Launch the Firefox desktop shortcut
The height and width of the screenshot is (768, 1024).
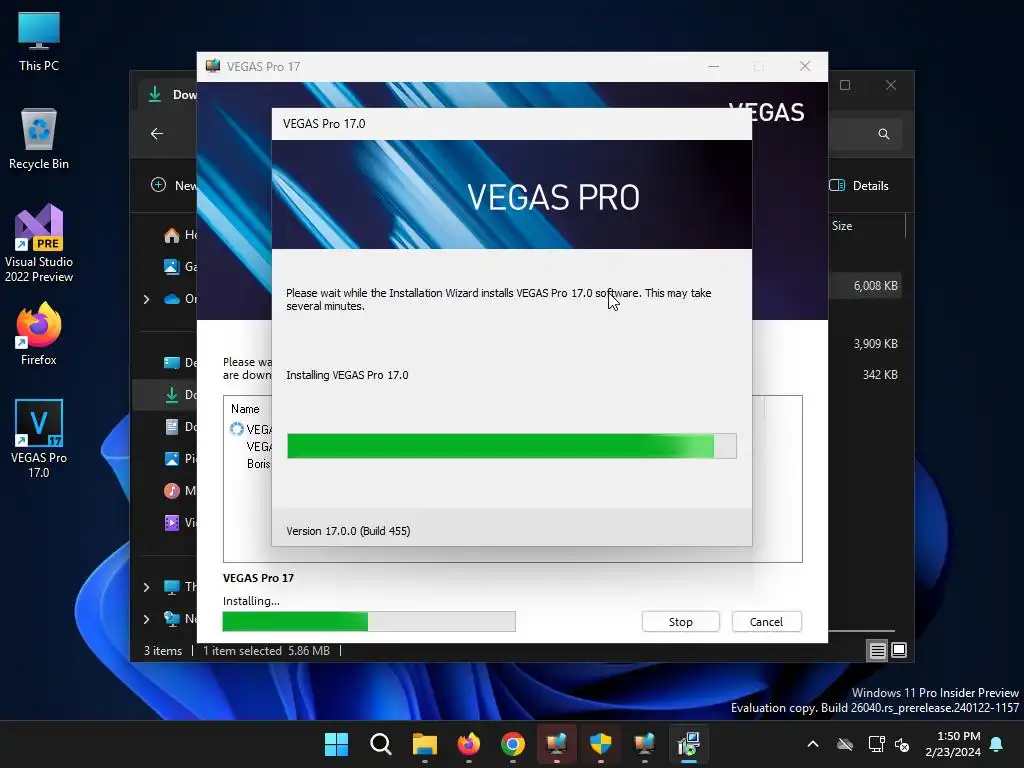(x=39, y=334)
